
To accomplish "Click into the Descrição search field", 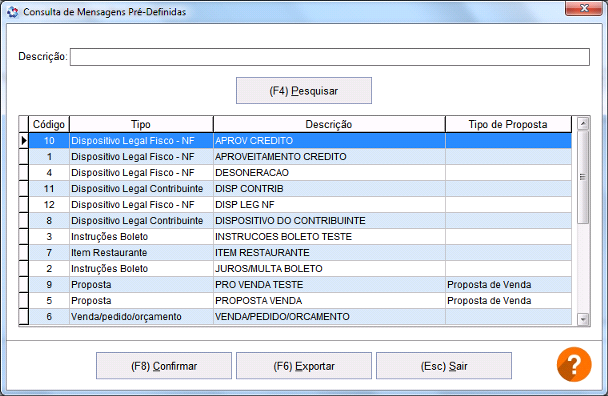I will point(330,57).
